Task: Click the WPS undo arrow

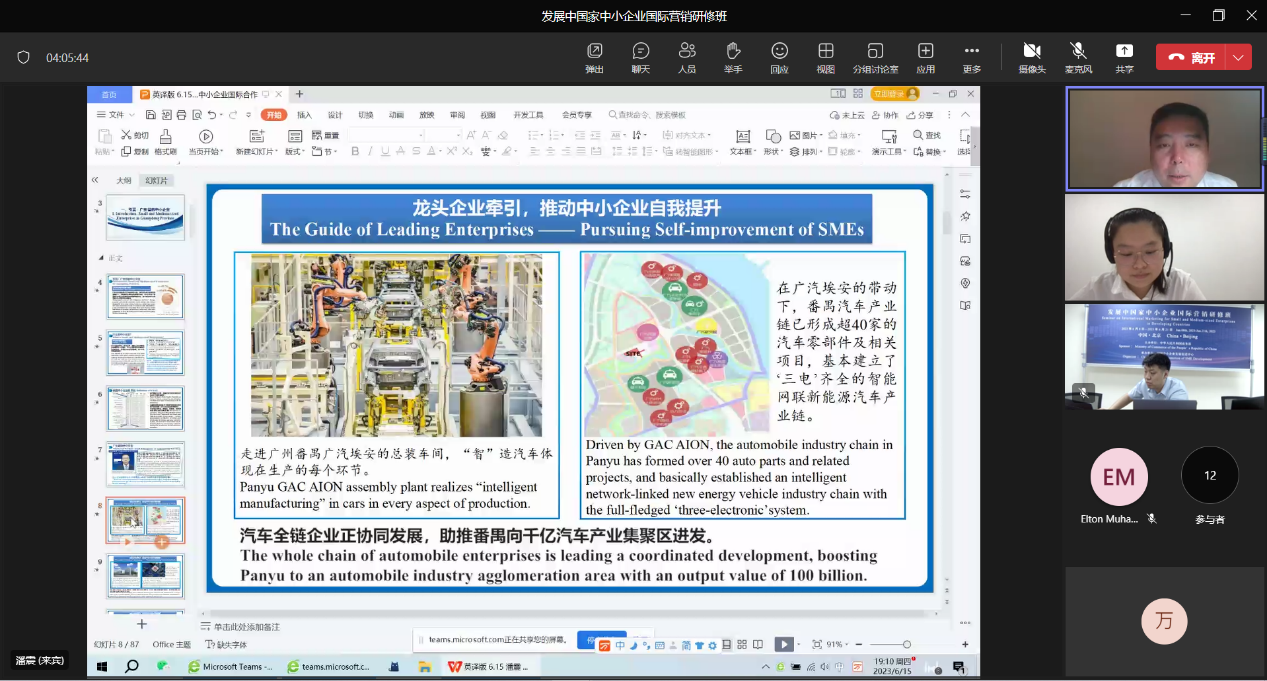Action: coord(212,115)
